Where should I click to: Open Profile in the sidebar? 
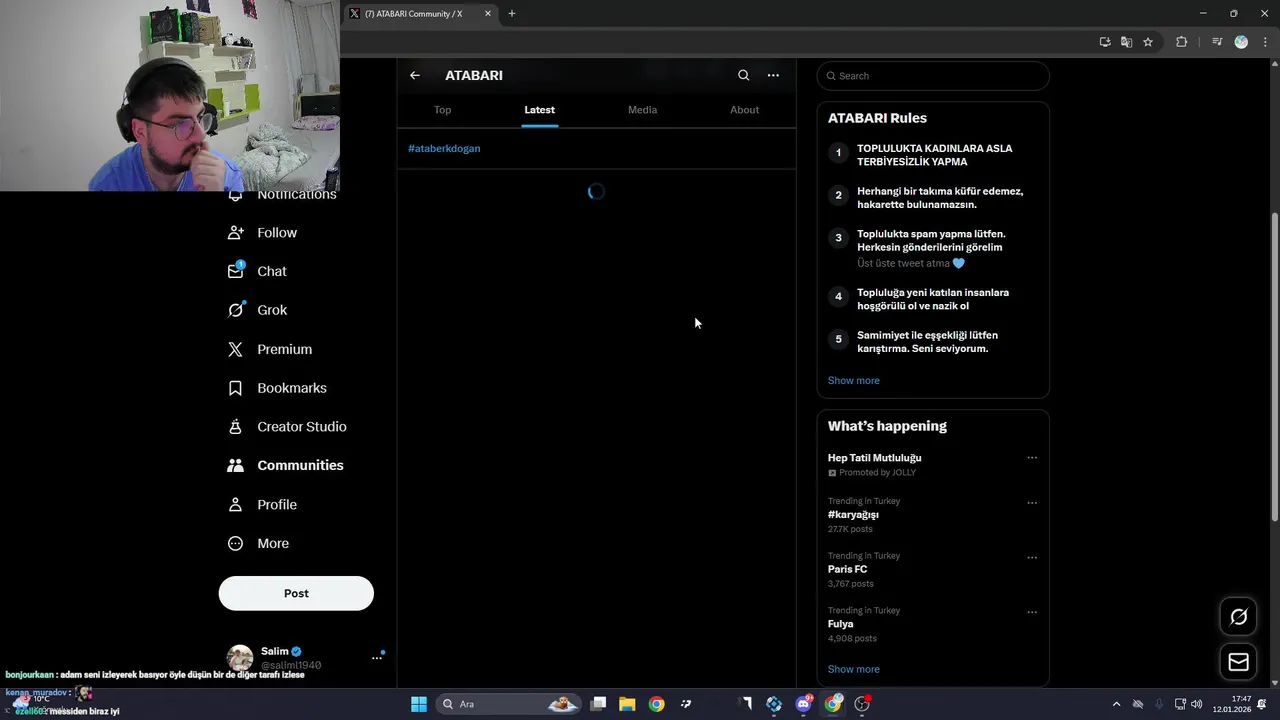[263, 505]
